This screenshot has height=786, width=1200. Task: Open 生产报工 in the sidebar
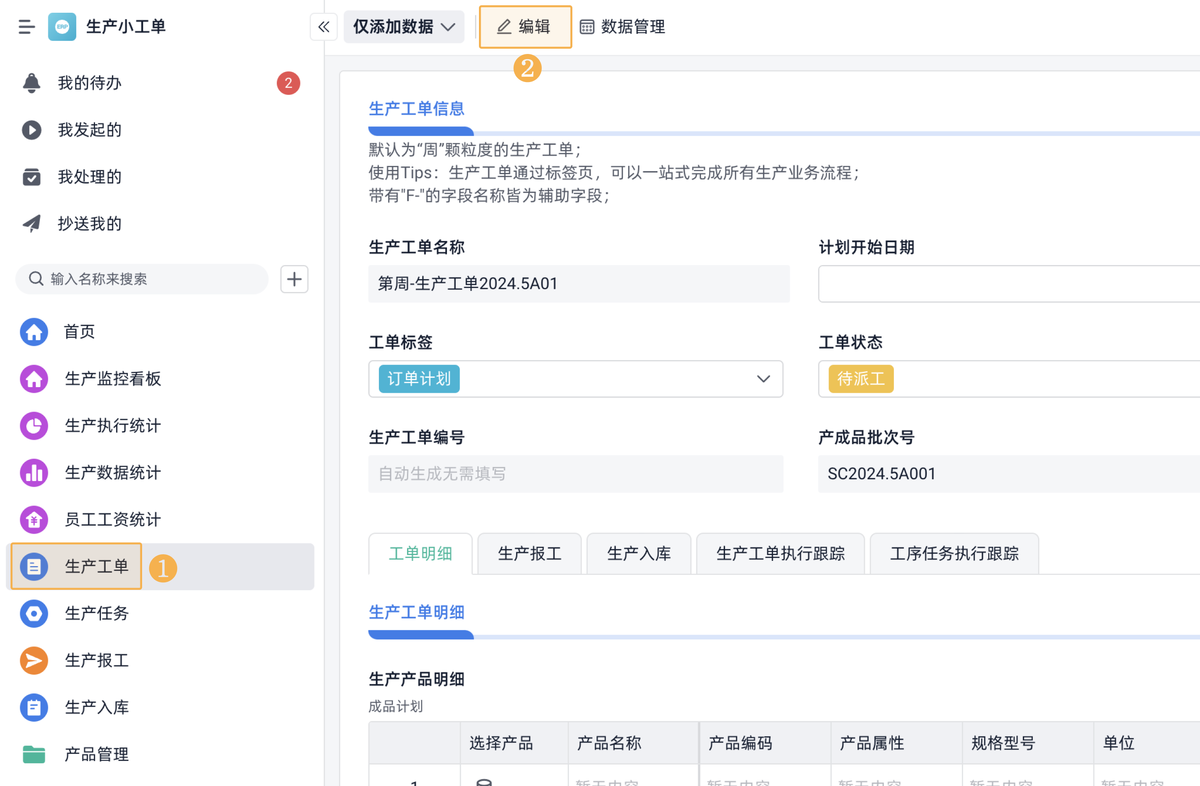point(96,661)
